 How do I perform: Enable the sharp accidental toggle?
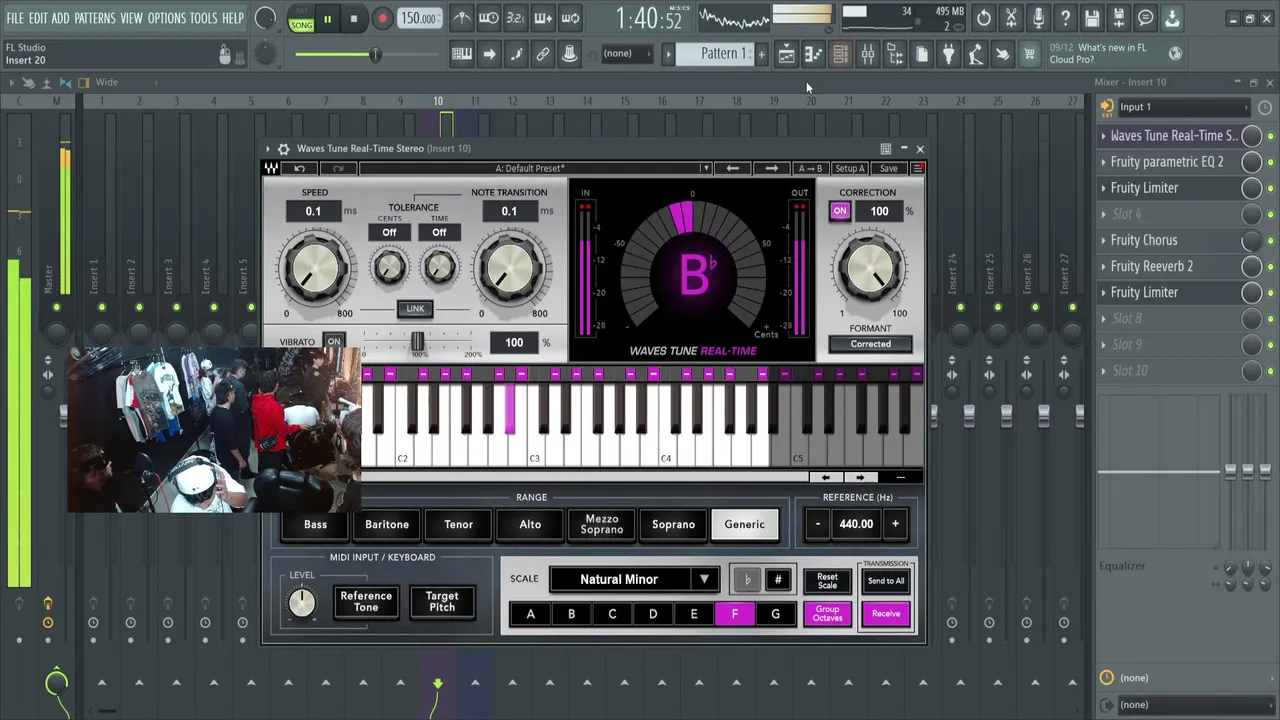pyautogui.click(x=778, y=580)
